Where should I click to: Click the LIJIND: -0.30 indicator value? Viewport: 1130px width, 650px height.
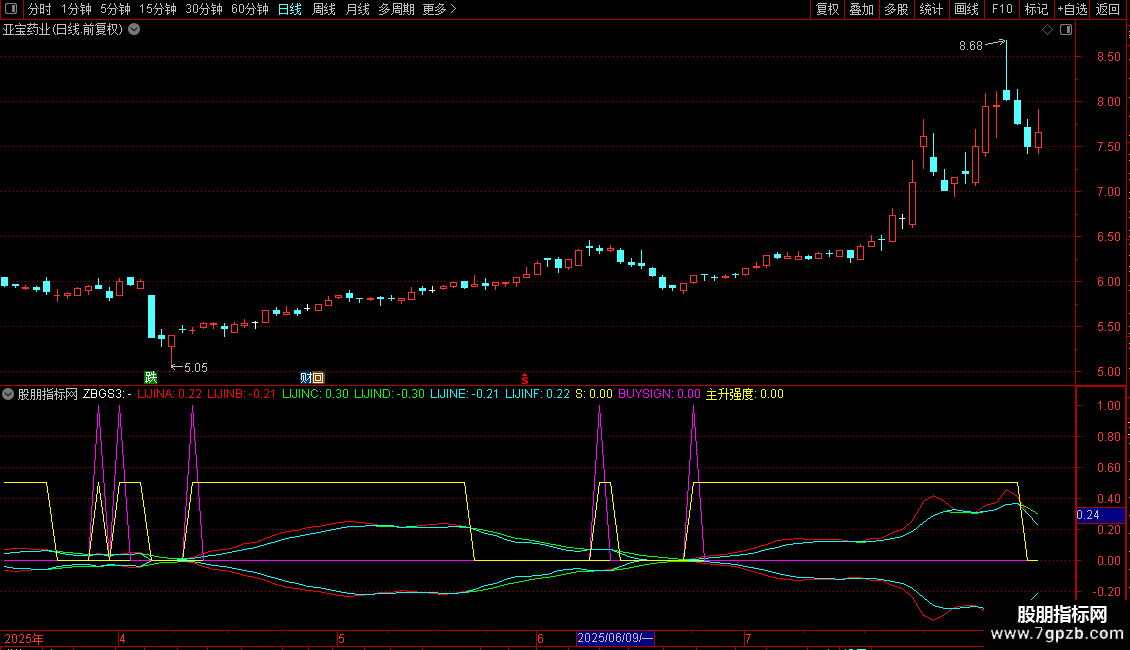point(389,394)
